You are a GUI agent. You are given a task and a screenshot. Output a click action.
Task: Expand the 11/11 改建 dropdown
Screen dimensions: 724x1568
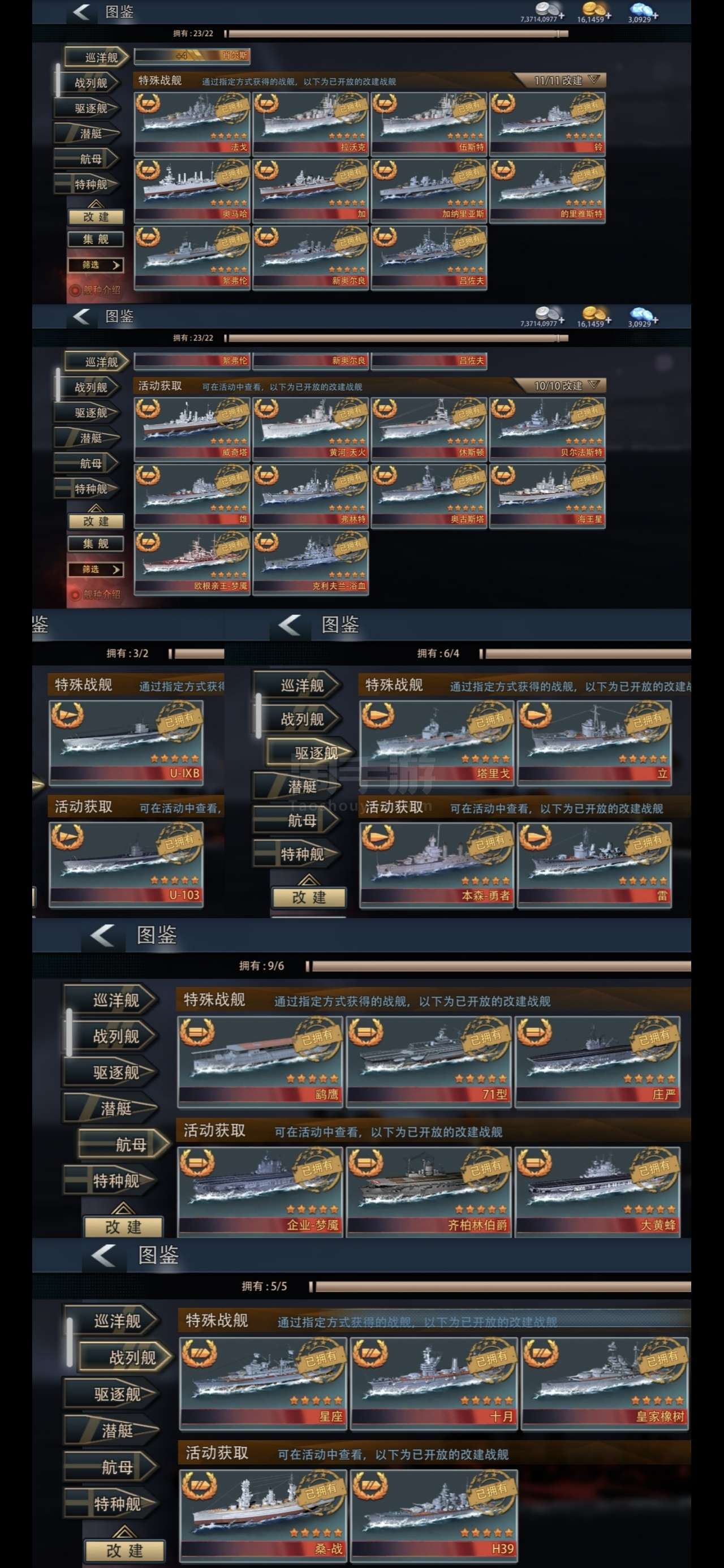coord(560,80)
